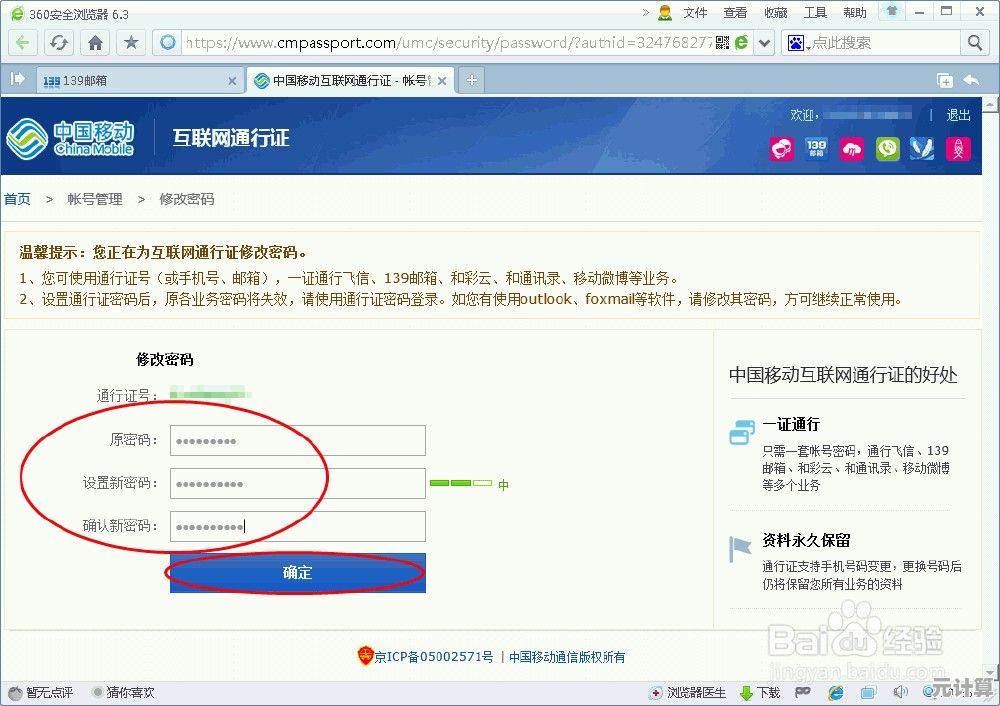
Task: Open the Fetion chat icon in header
Action: [x=781, y=149]
